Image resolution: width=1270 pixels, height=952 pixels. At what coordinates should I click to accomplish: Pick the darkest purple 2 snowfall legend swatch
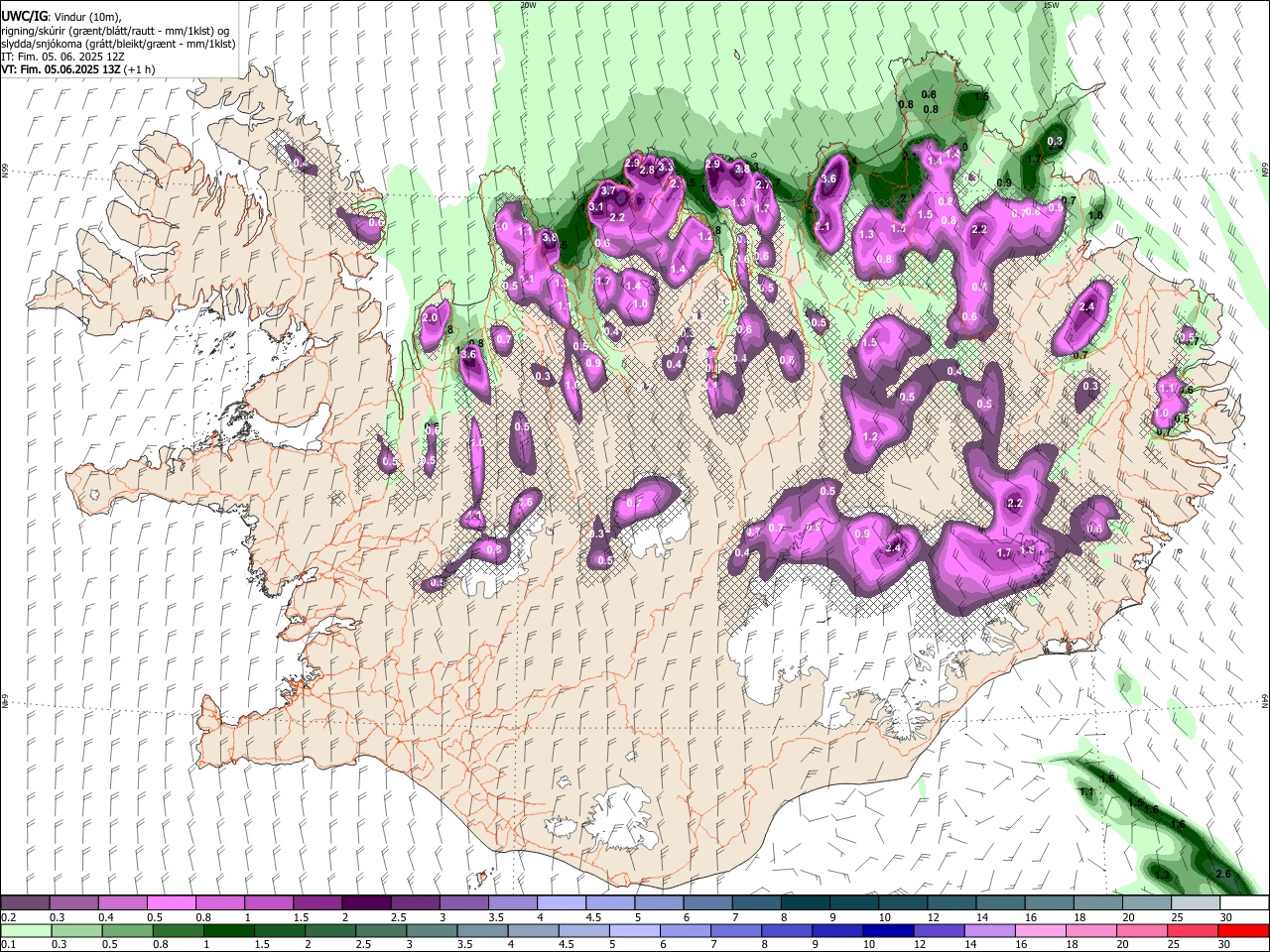(366, 902)
